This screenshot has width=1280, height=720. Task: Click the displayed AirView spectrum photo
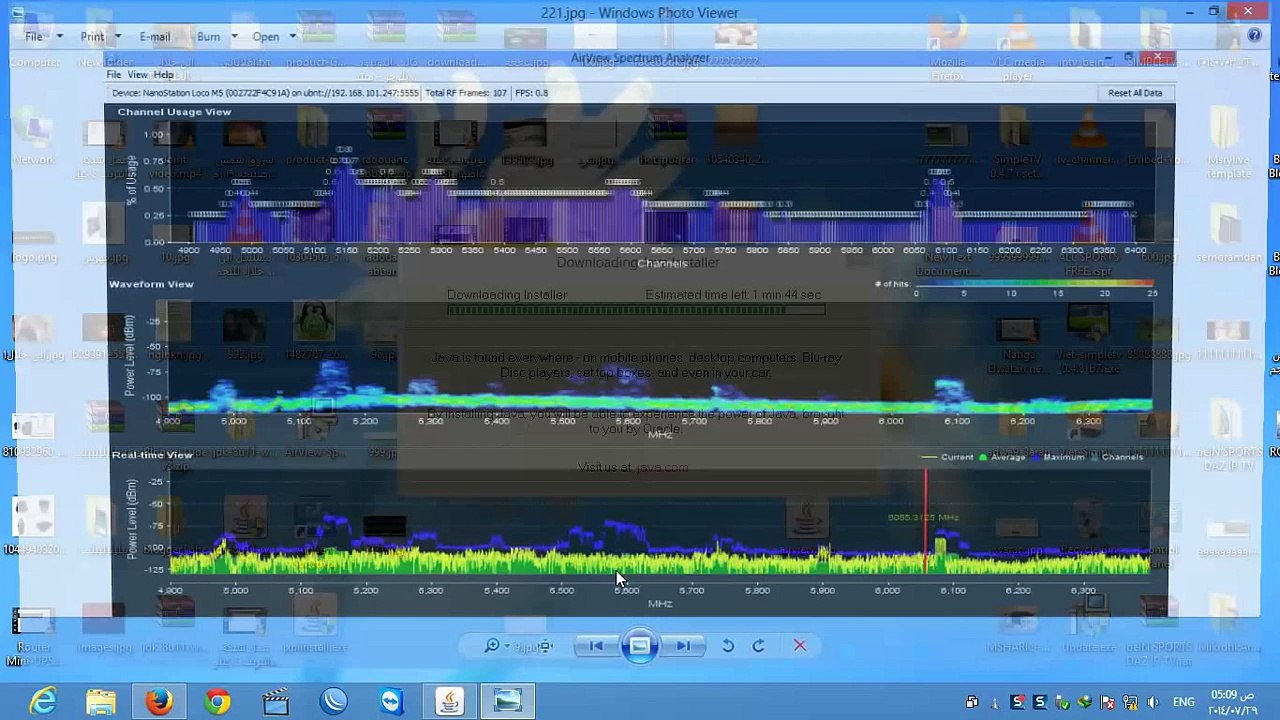[640, 335]
